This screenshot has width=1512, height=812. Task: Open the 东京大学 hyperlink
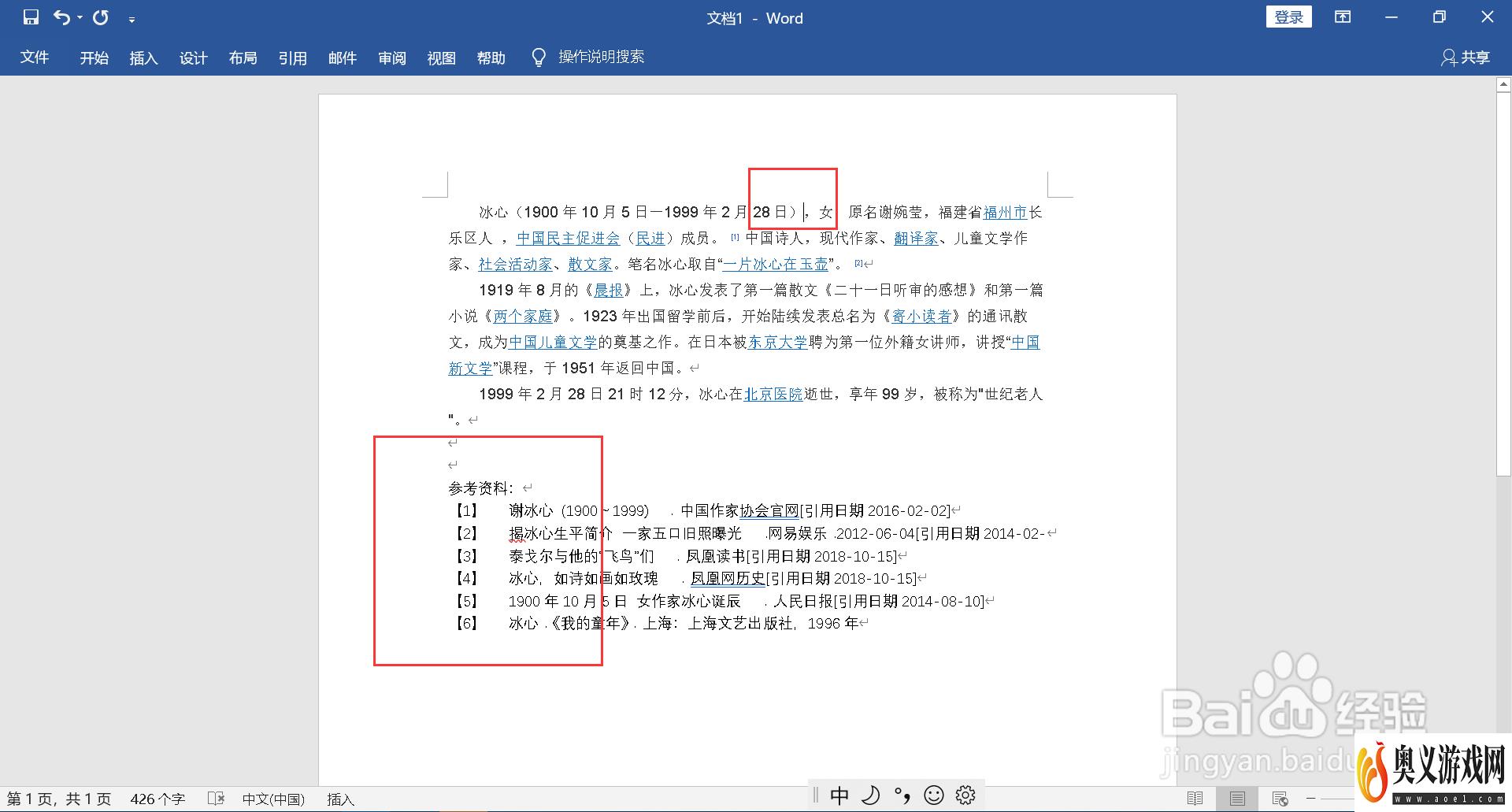778,343
